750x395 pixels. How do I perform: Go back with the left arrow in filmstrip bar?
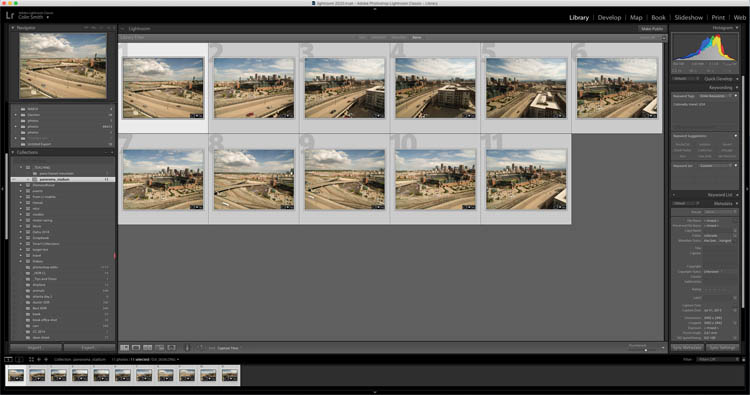pyautogui.click(x=39, y=359)
